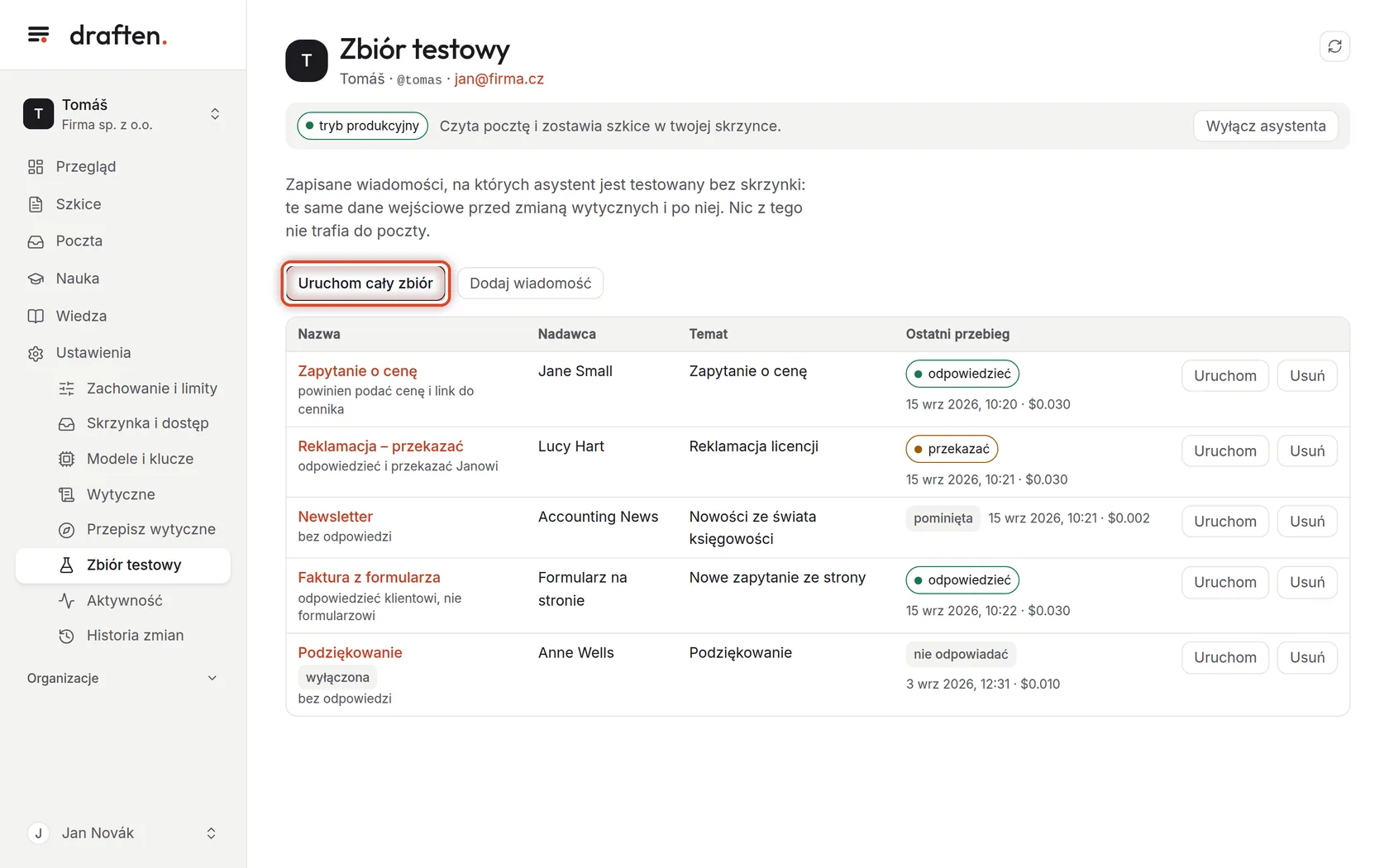Run the Zapytanie o cenę test
The image size is (1389, 868).
click(1224, 376)
